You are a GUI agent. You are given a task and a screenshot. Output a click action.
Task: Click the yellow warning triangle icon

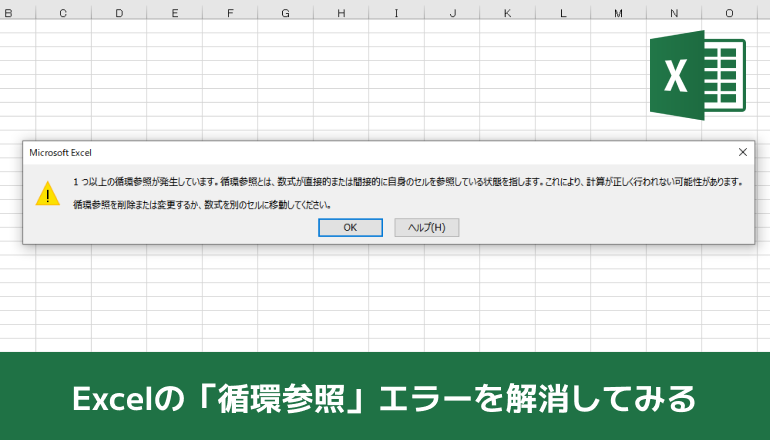[x=48, y=193]
